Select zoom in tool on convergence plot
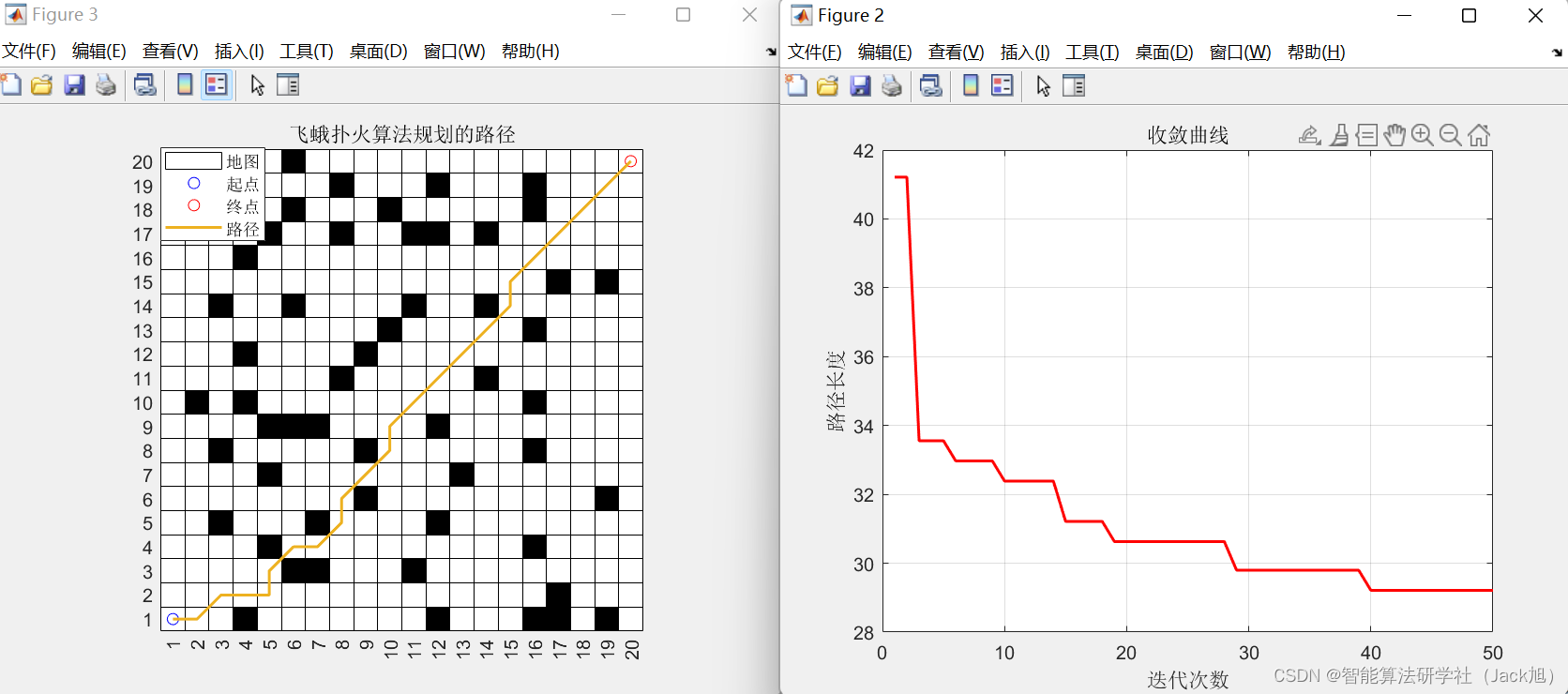The height and width of the screenshot is (694, 1568). click(x=1423, y=135)
